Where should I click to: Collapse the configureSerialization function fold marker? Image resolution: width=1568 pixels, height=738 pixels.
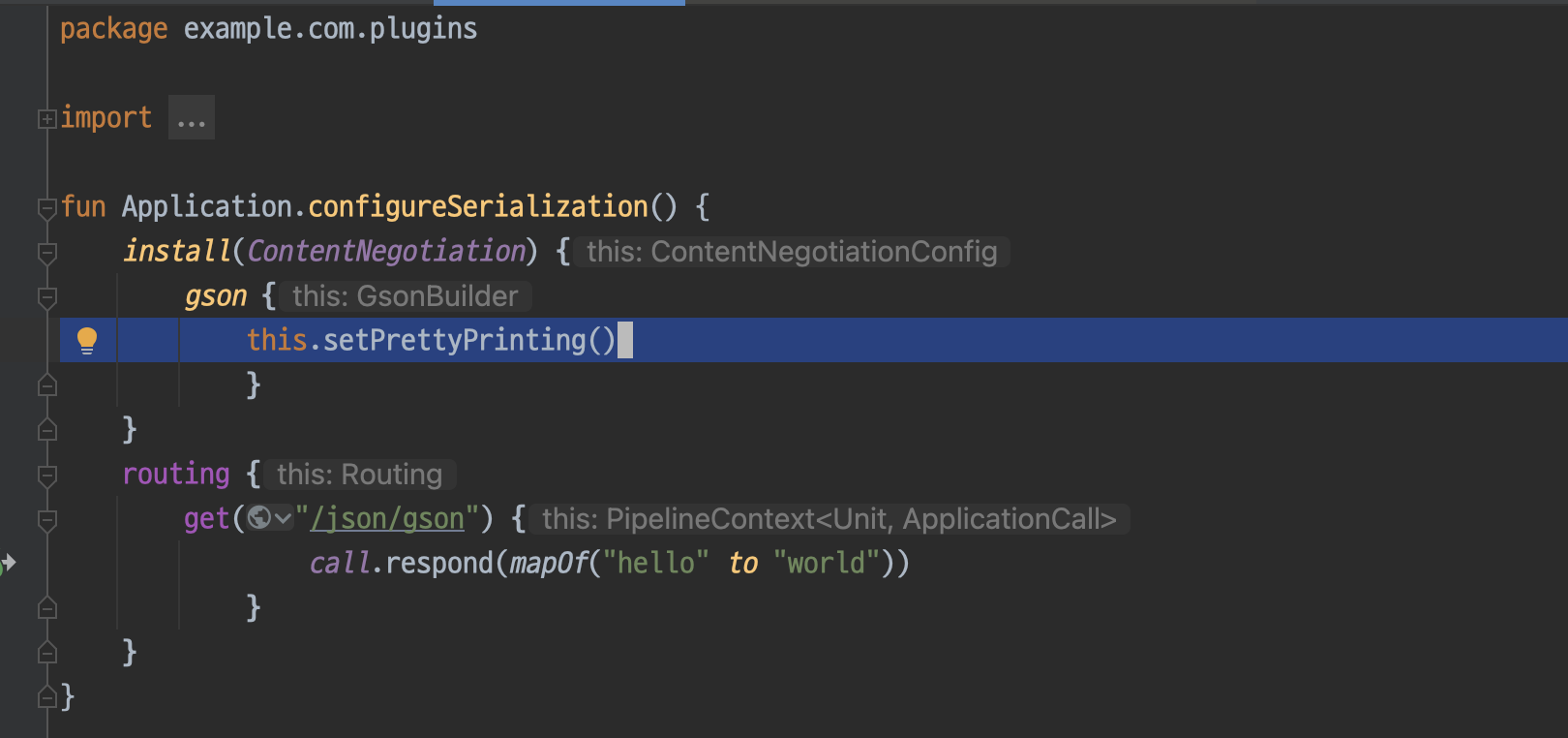click(x=46, y=207)
